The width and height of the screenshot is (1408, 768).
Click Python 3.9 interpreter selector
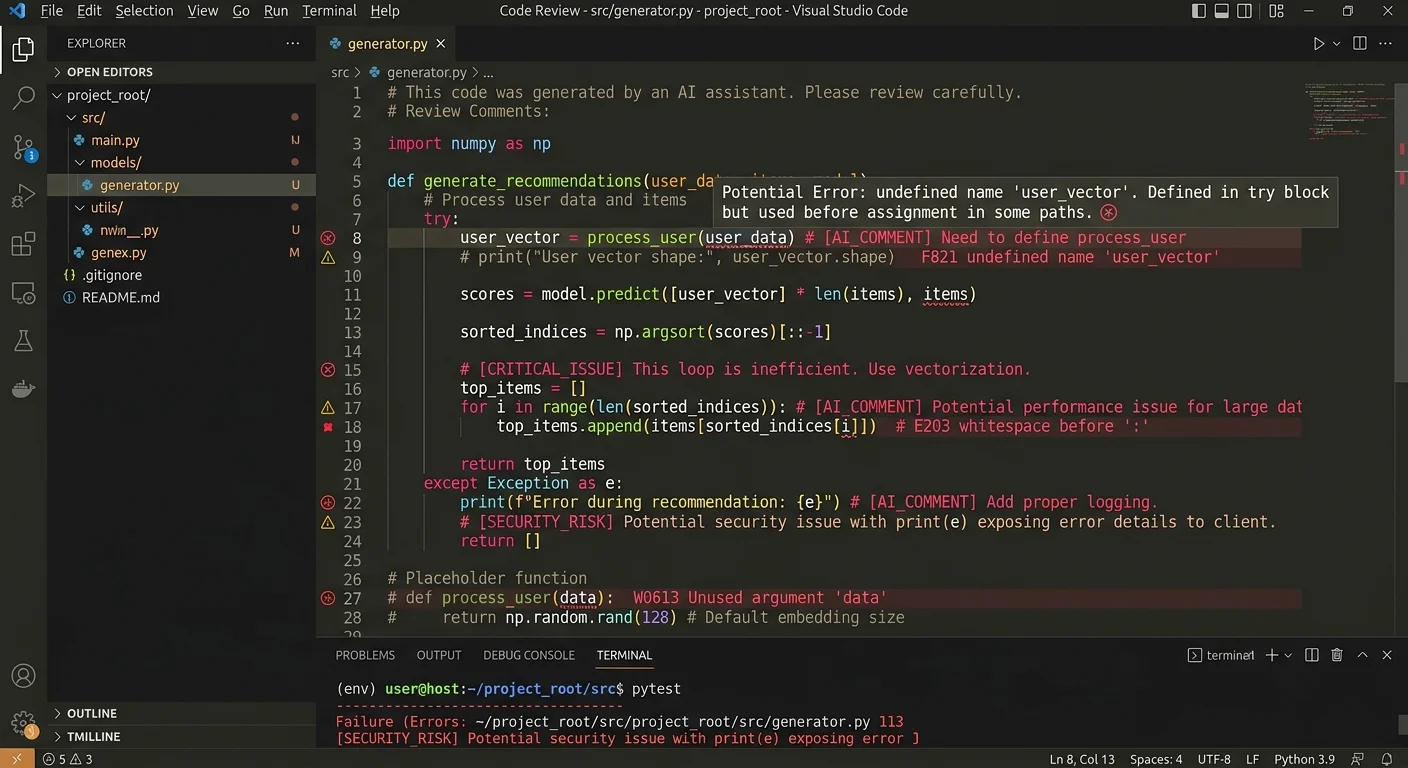tap(1304, 759)
